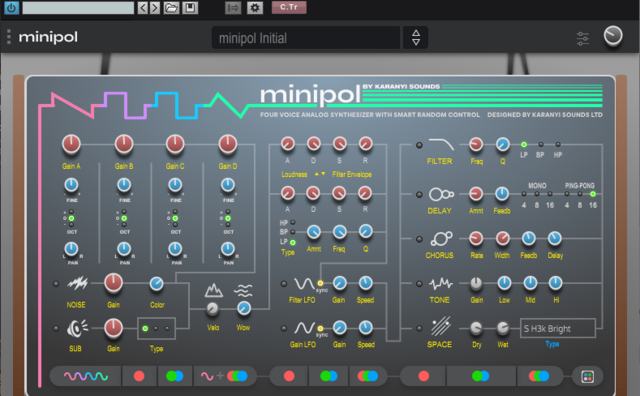Adjust the master volume knob in header
This screenshot has height=396, width=640.
613,36
